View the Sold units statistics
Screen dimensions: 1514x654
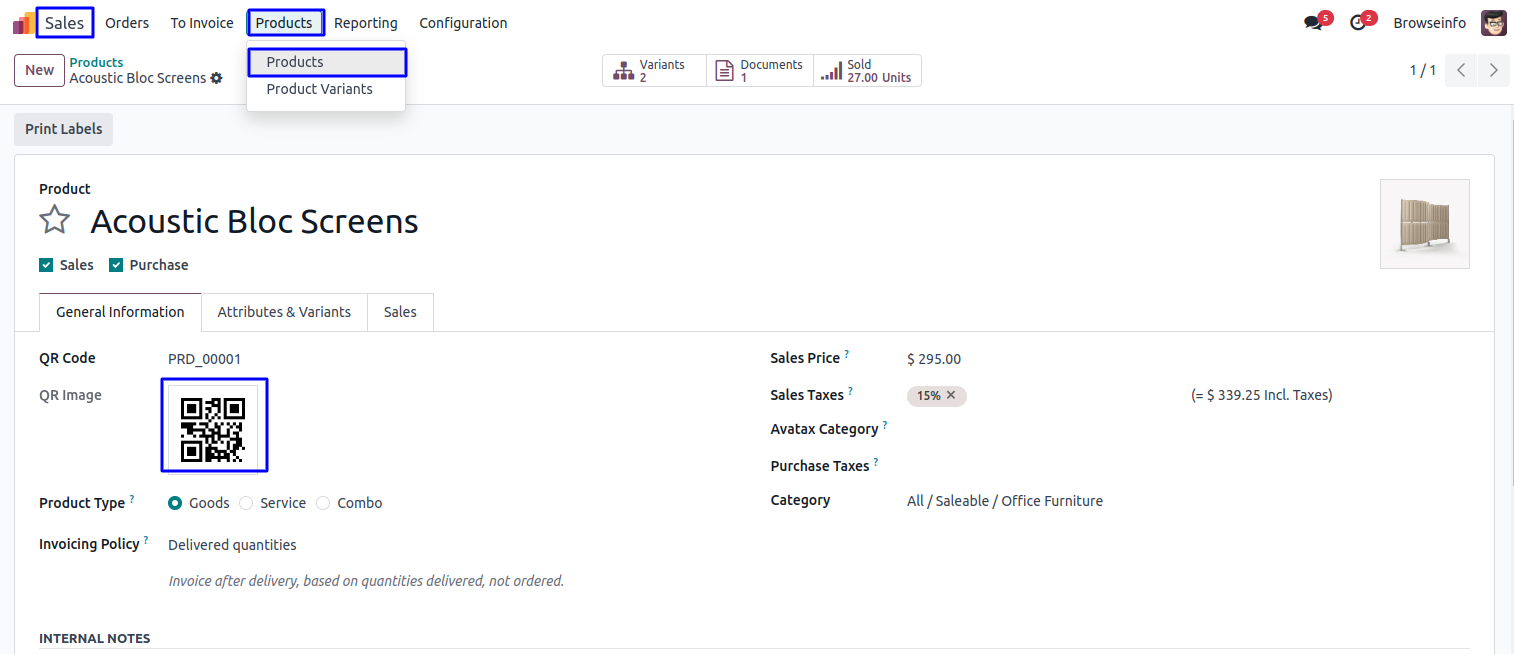(x=867, y=71)
